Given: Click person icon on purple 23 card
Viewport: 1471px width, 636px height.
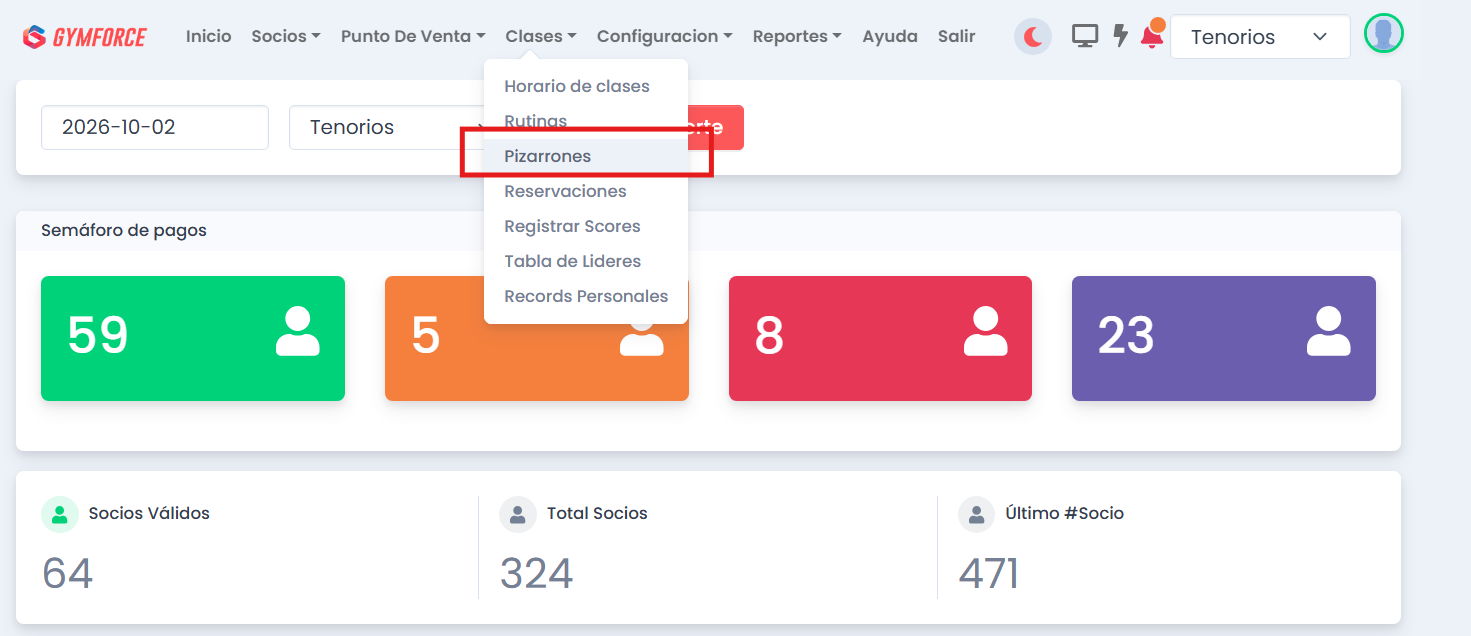Looking at the screenshot, I should [1329, 332].
